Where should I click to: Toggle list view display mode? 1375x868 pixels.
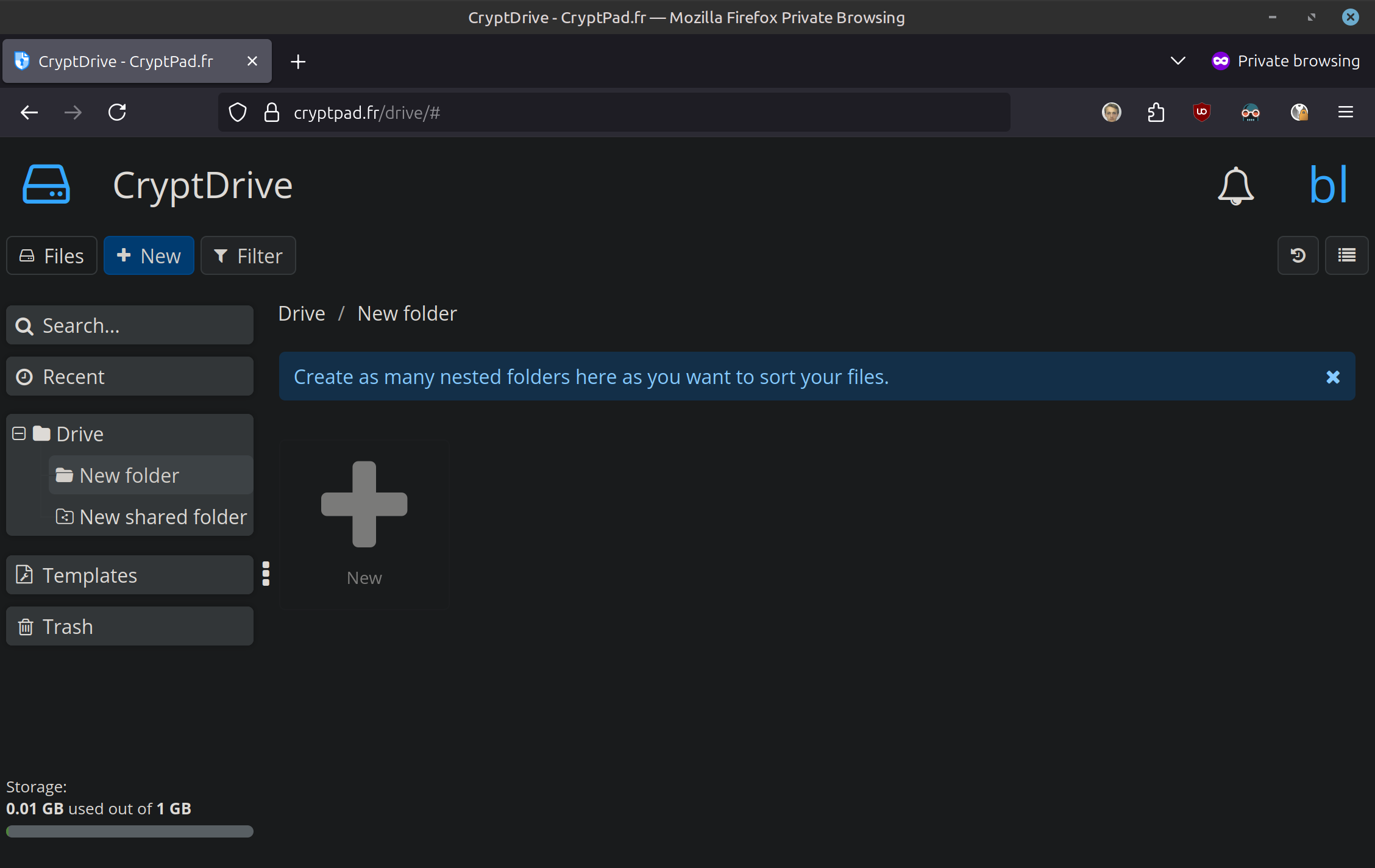pyautogui.click(x=1346, y=255)
